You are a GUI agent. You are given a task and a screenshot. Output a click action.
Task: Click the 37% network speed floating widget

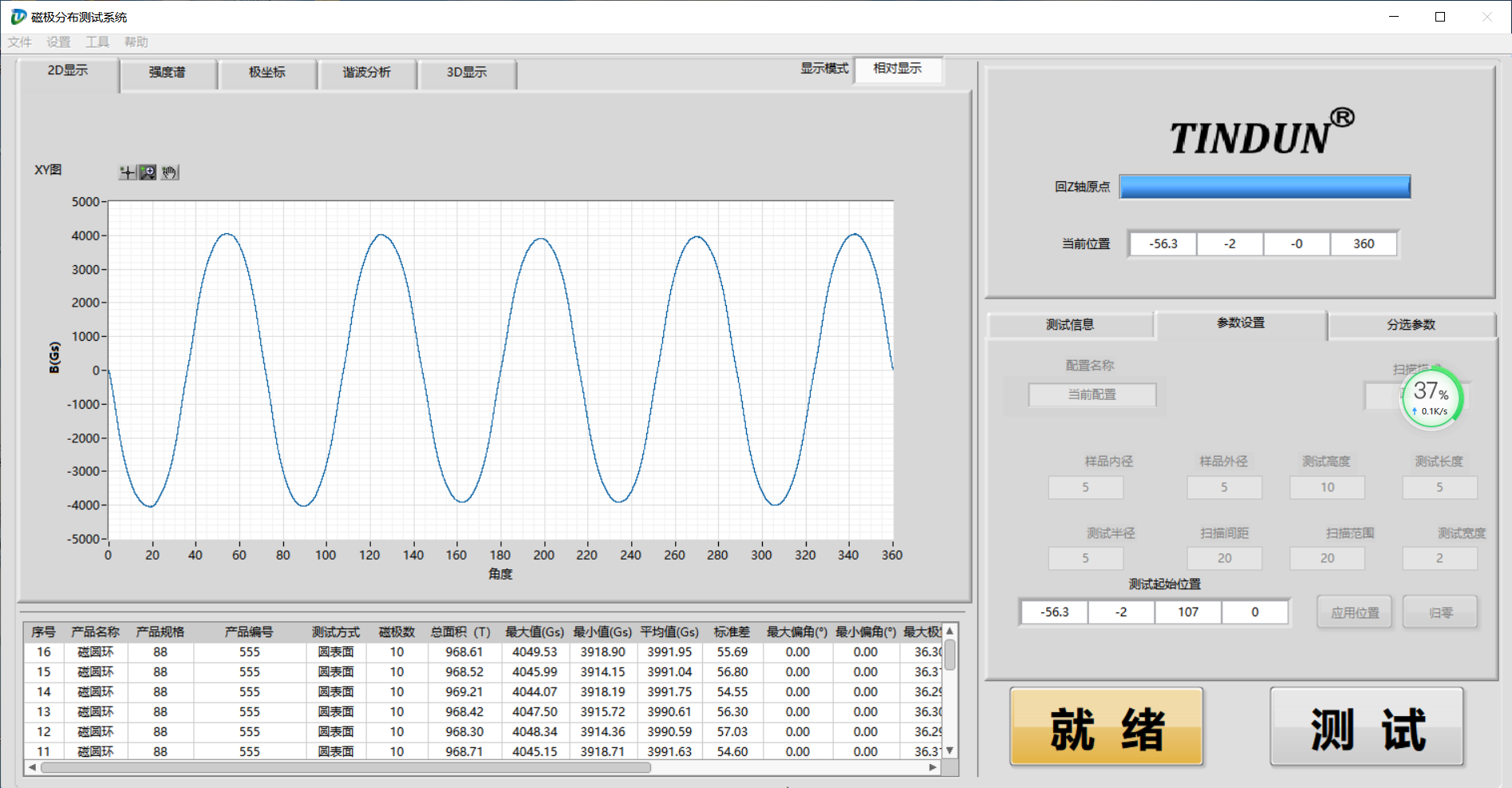tap(1431, 398)
